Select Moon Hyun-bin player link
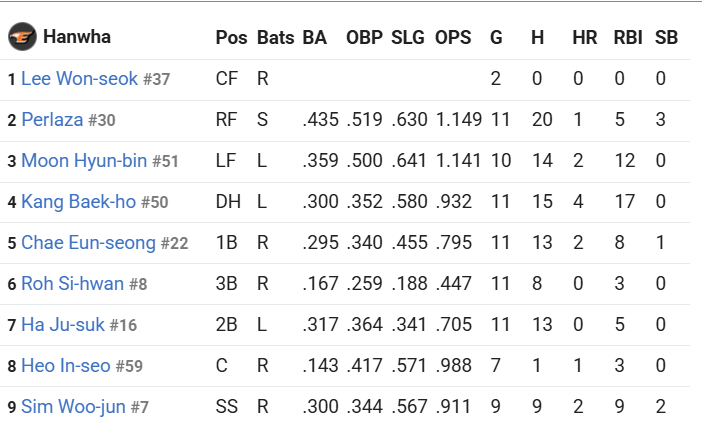702x427 pixels. click(84, 160)
